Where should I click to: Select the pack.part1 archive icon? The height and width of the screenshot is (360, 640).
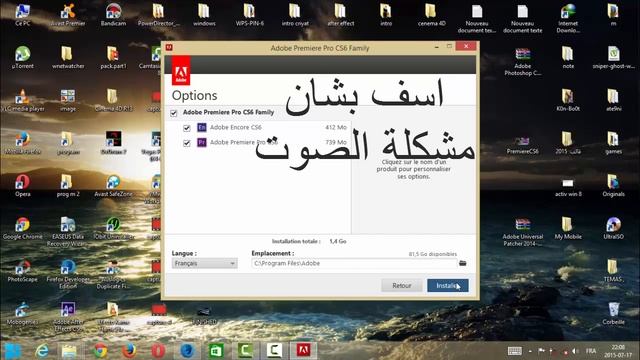tap(113, 58)
